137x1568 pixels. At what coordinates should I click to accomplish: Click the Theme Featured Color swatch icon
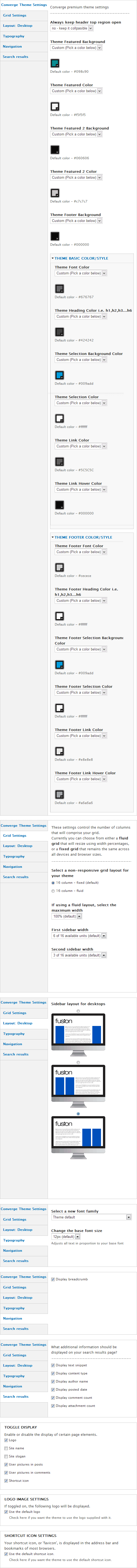tap(55, 107)
